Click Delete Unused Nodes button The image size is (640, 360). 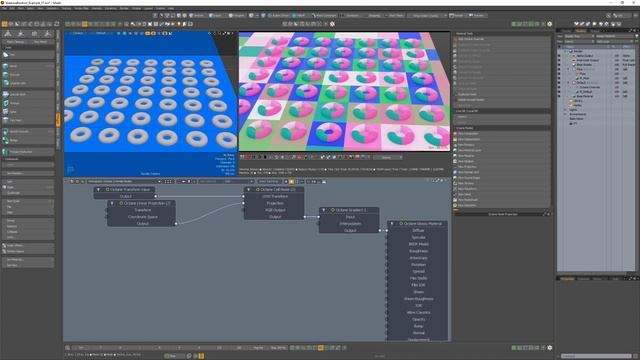[x=502, y=100]
